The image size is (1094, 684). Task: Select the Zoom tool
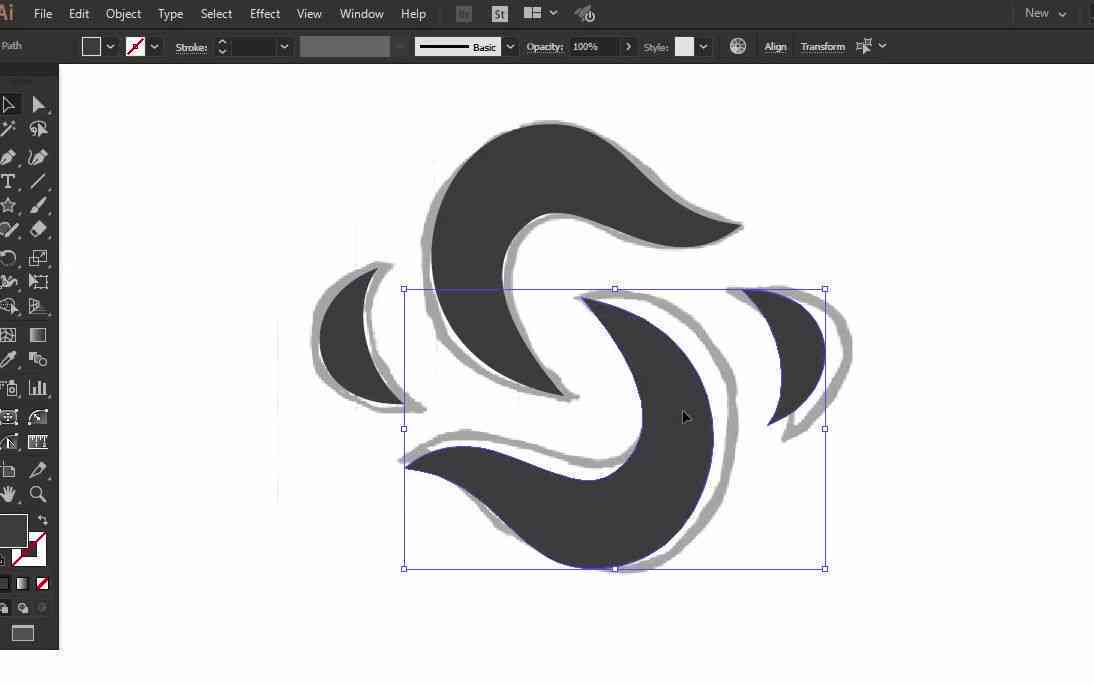click(38, 494)
